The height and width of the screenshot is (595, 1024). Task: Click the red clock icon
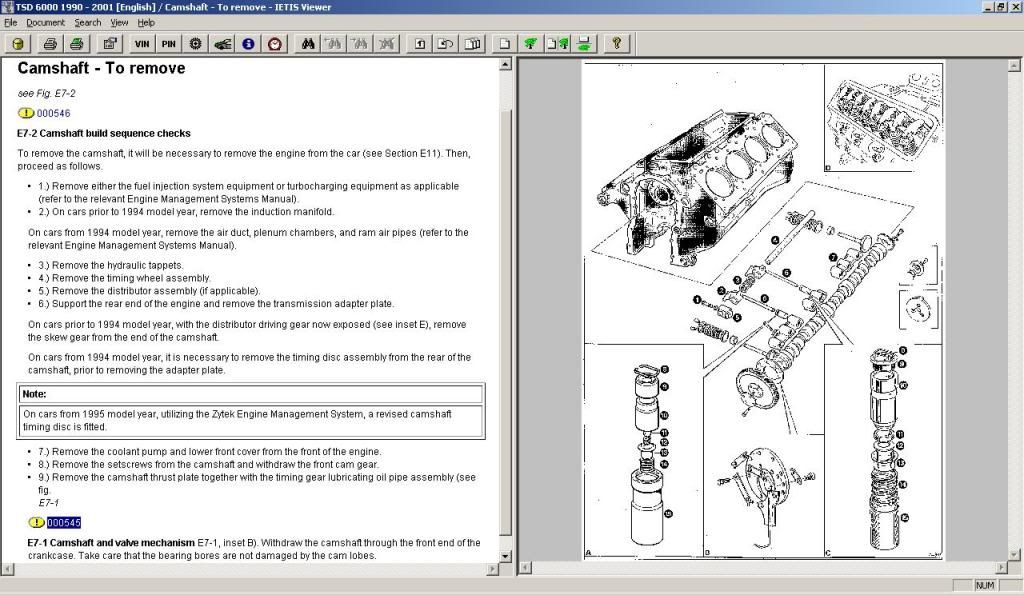pyautogui.click(x=274, y=44)
